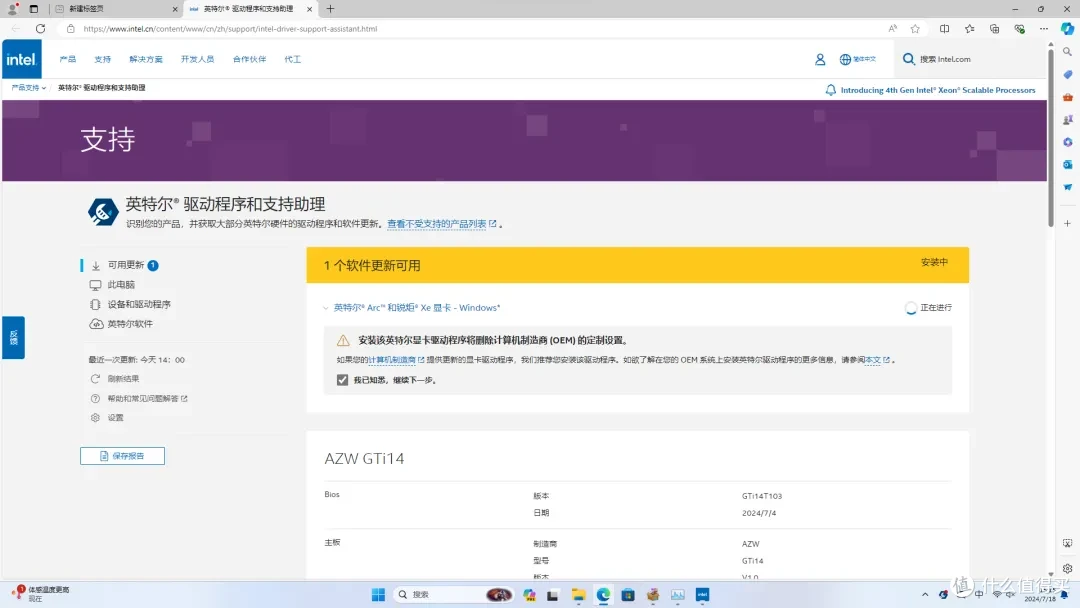Click the Driver & Support Assistant logo icon
Viewport: 1080px width, 608px height.
pos(103,211)
